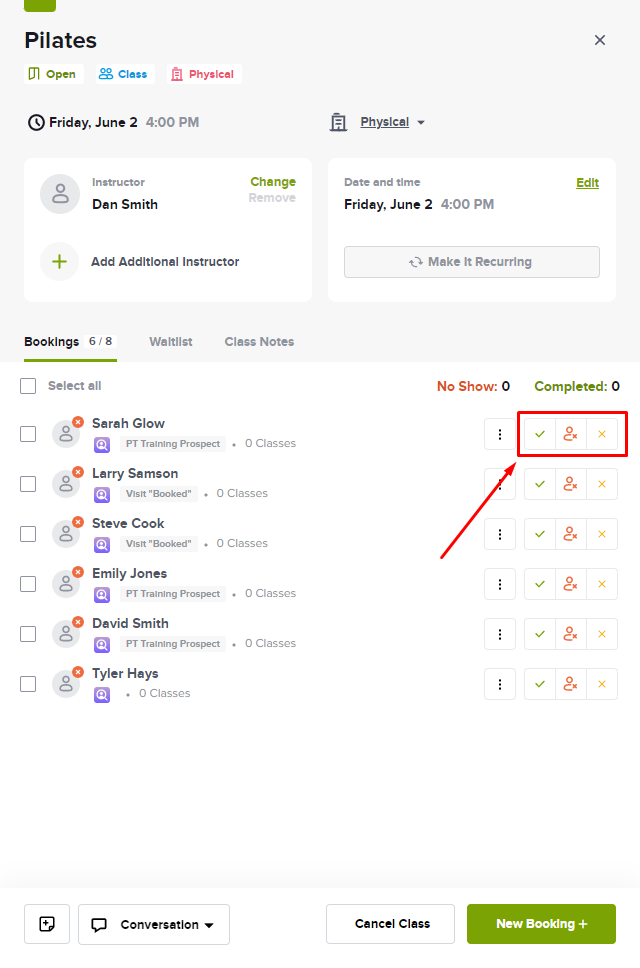Click the Change instructor link

click(x=273, y=182)
